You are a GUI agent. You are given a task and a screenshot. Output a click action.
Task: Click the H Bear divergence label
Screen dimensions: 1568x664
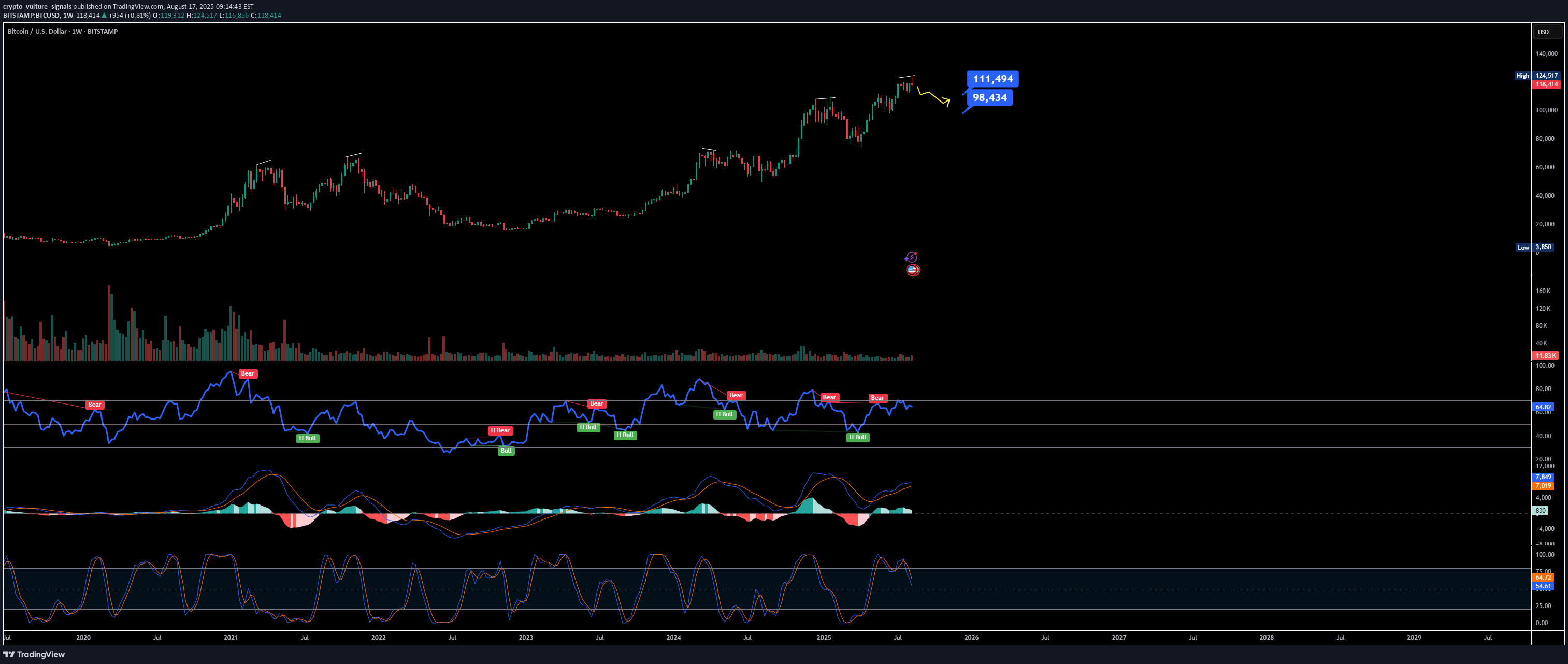(500, 430)
